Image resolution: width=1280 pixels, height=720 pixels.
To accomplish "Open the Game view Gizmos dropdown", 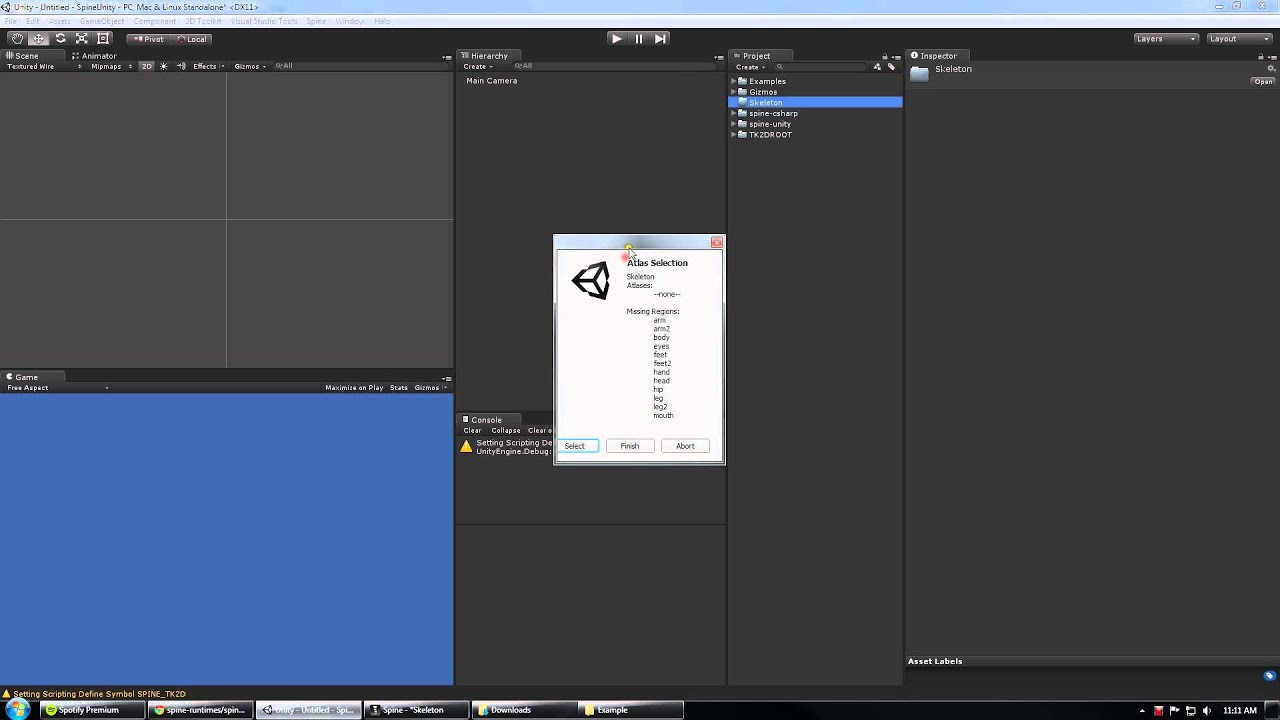I will pyautogui.click(x=430, y=388).
